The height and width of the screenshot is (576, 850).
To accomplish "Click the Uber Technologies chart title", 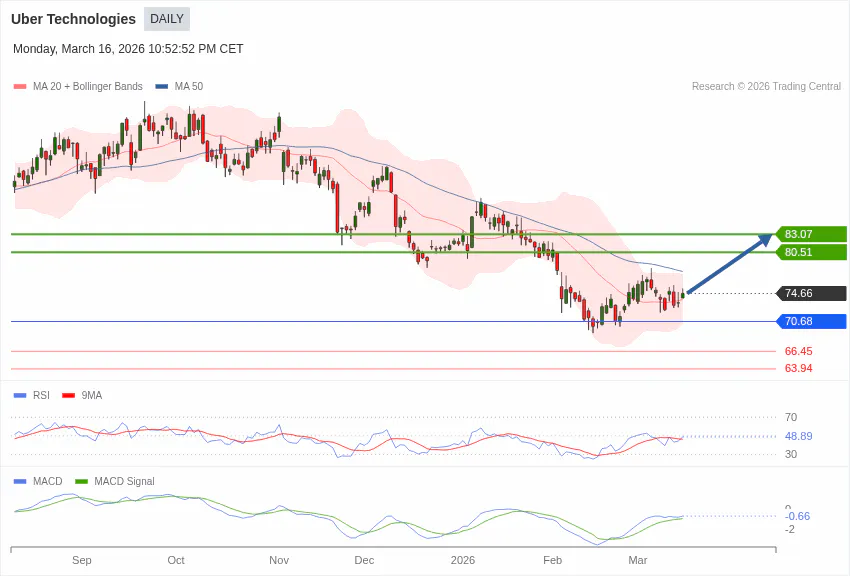I will [x=73, y=19].
